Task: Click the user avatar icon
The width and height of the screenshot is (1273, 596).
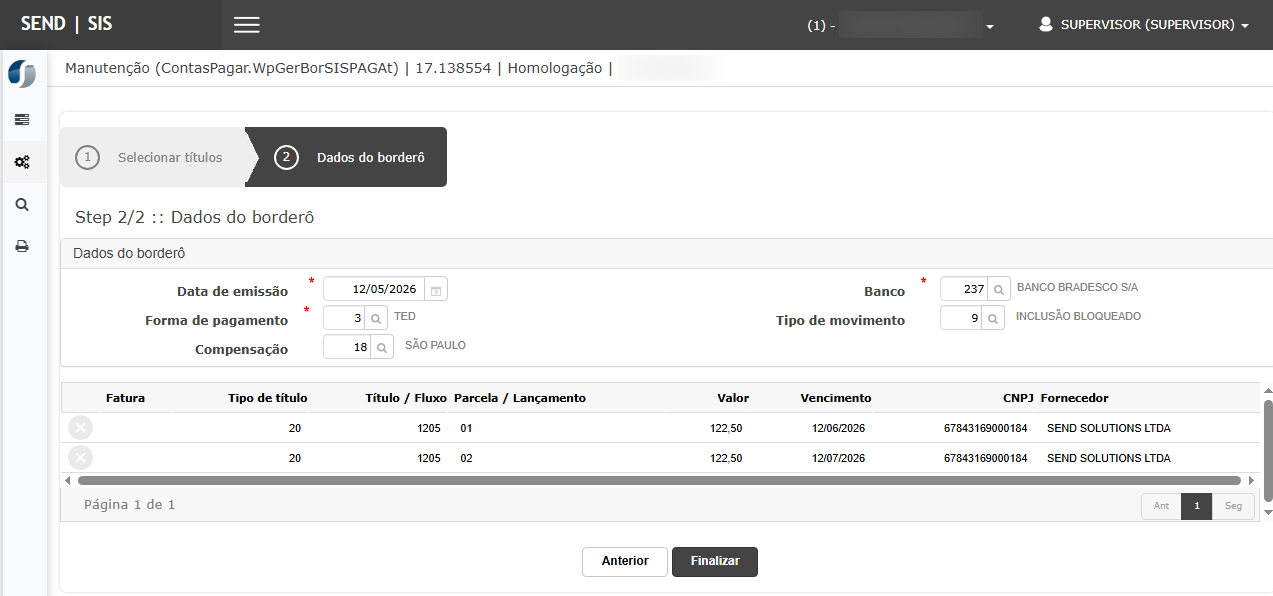Action: tap(1046, 24)
